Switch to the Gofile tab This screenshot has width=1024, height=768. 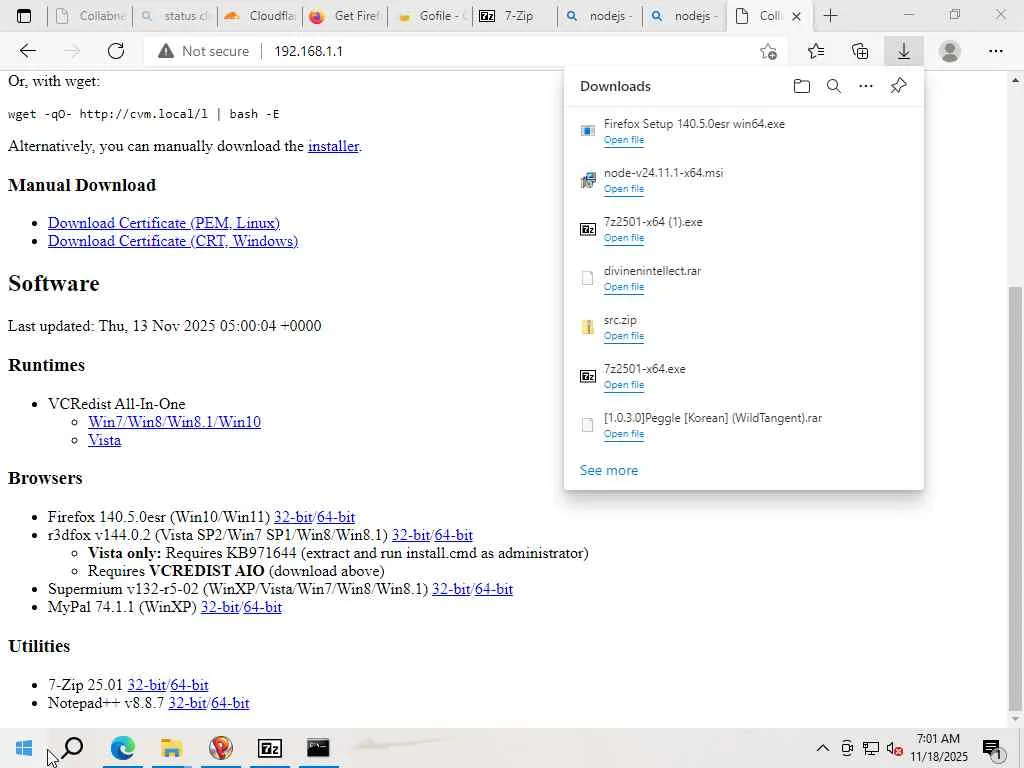point(430,16)
